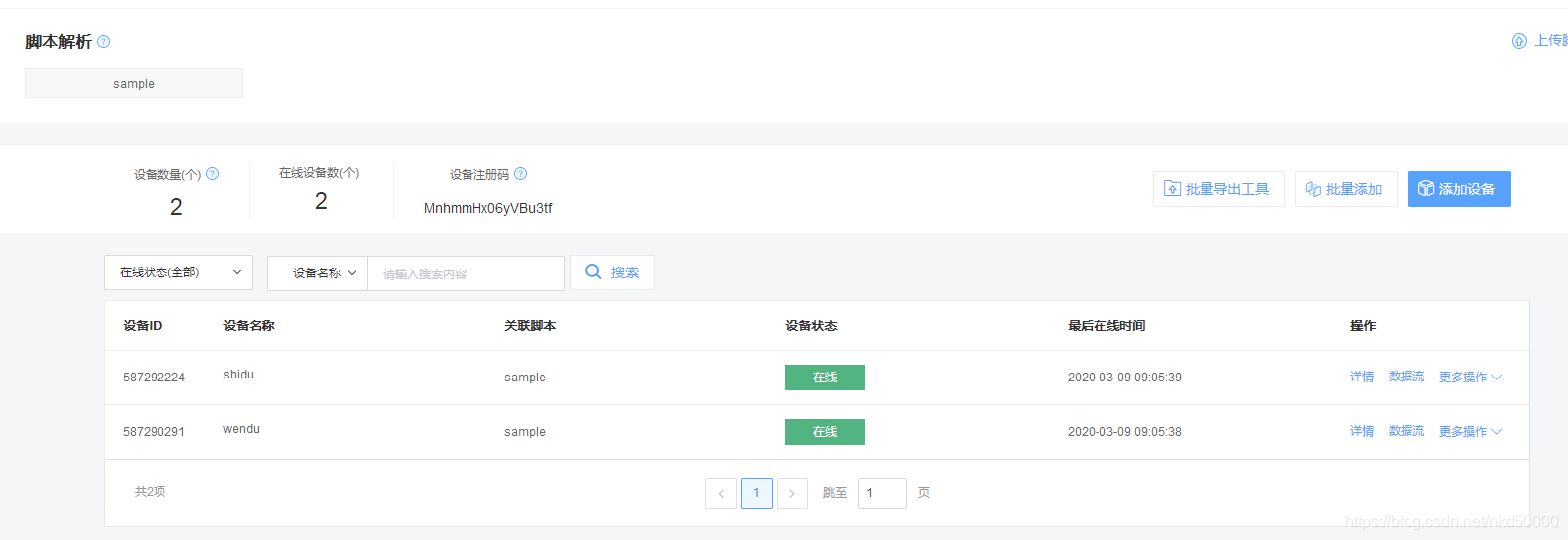Click 最后在线时间 column header

tap(1106, 326)
